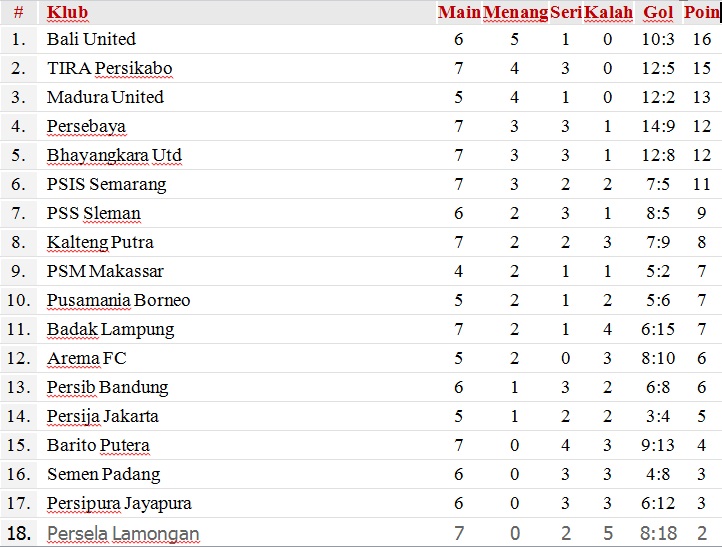Select Arema FC in the table
This screenshot has height=547, width=722.
coord(86,358)
